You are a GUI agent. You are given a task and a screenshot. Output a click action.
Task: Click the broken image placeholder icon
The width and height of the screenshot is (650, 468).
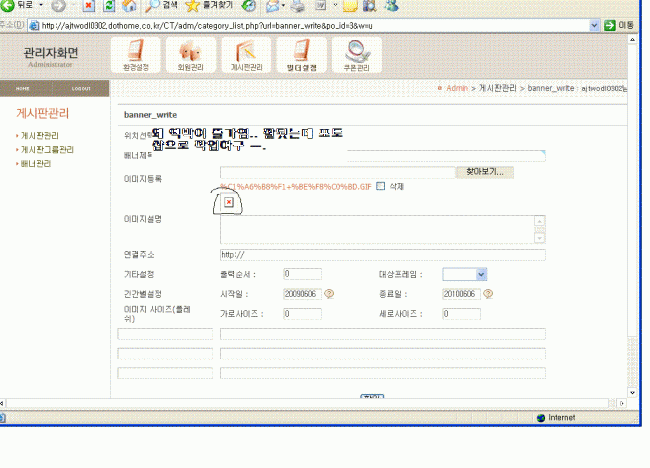(x=229, y=203)
